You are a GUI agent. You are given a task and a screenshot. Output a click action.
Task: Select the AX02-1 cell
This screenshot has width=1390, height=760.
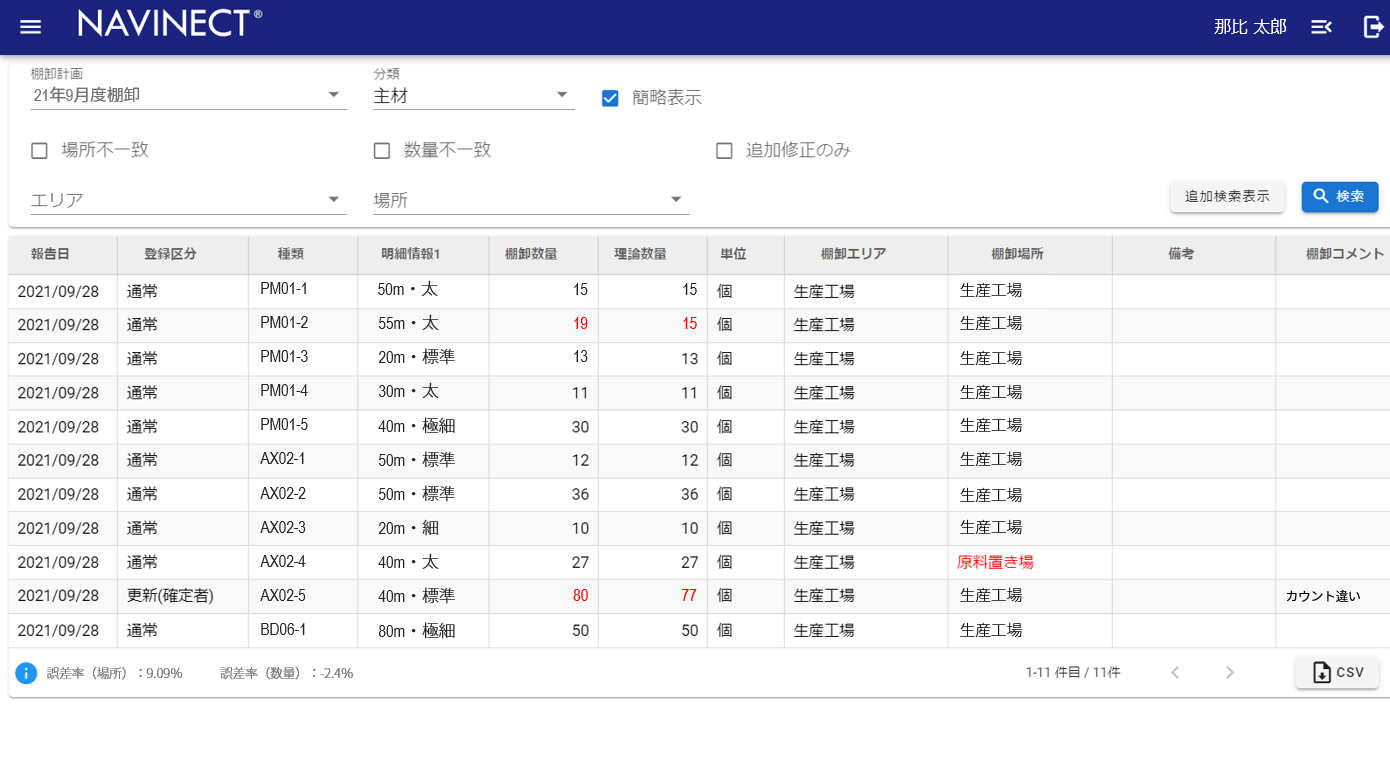click(x=303, y=460)
